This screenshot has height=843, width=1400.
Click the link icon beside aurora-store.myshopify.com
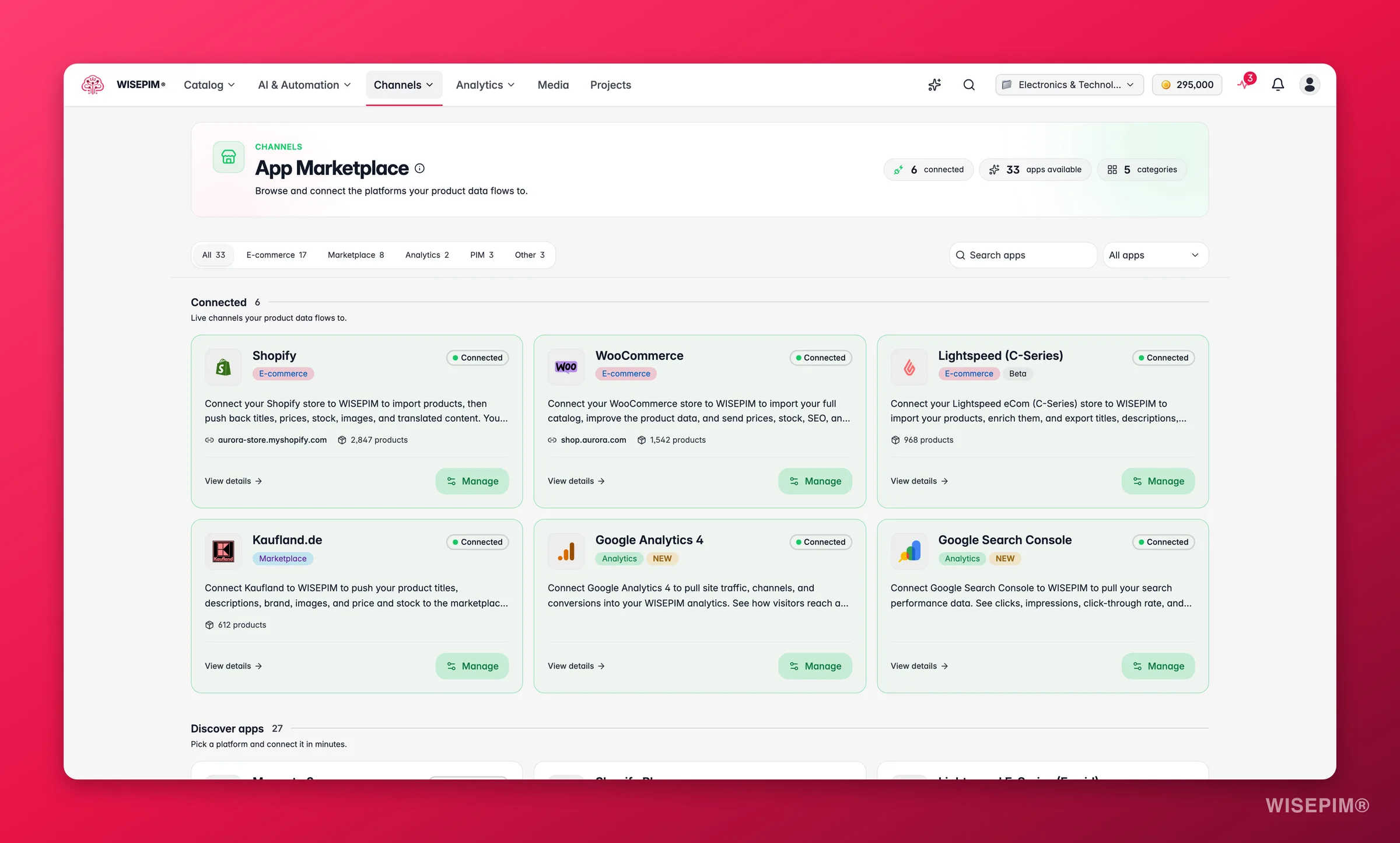pyautogui.click(x=209, y=440)
